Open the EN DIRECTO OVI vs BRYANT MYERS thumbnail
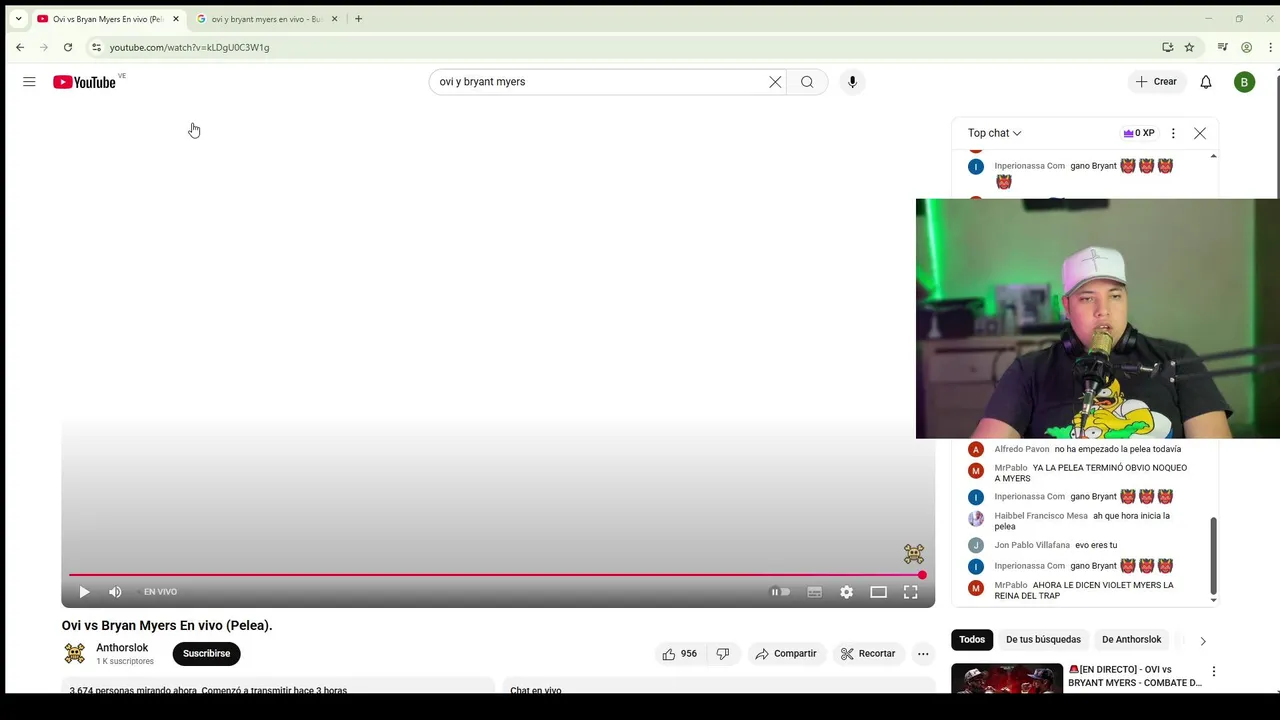Image resolution: width=1280 pixels, height=720 pixels. [1007, 679]
